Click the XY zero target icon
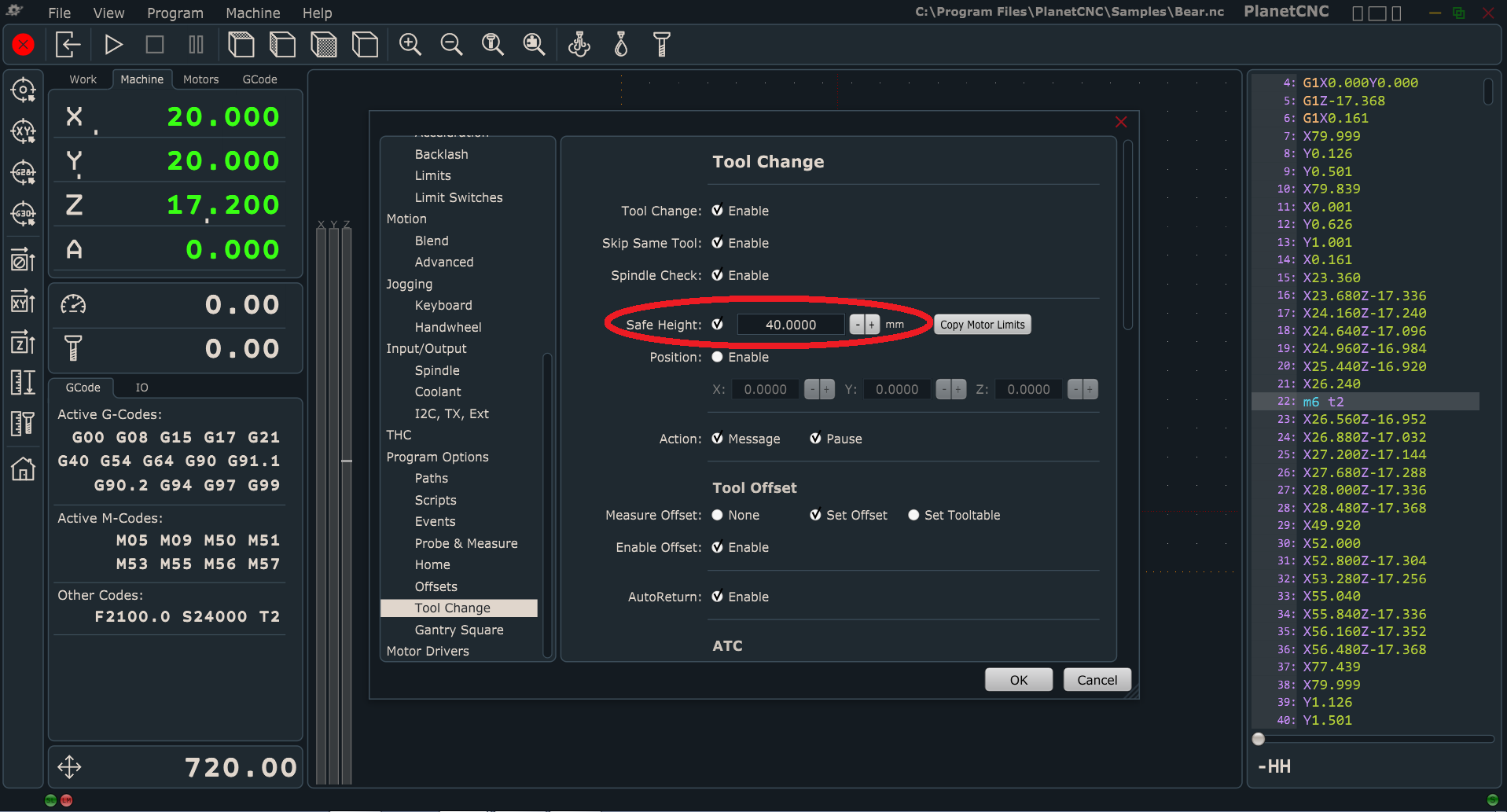The image size is (1507, 812). pyautogui.click(x=23, y=131)
